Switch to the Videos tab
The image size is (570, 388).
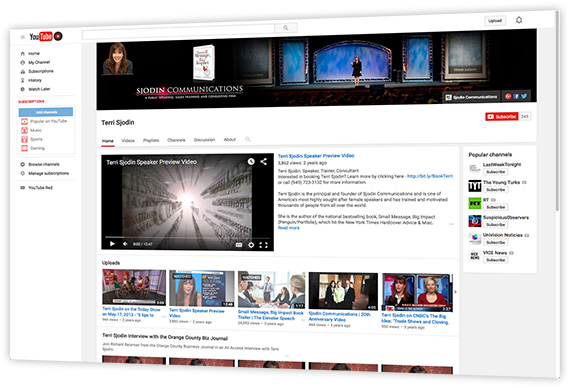128,141
